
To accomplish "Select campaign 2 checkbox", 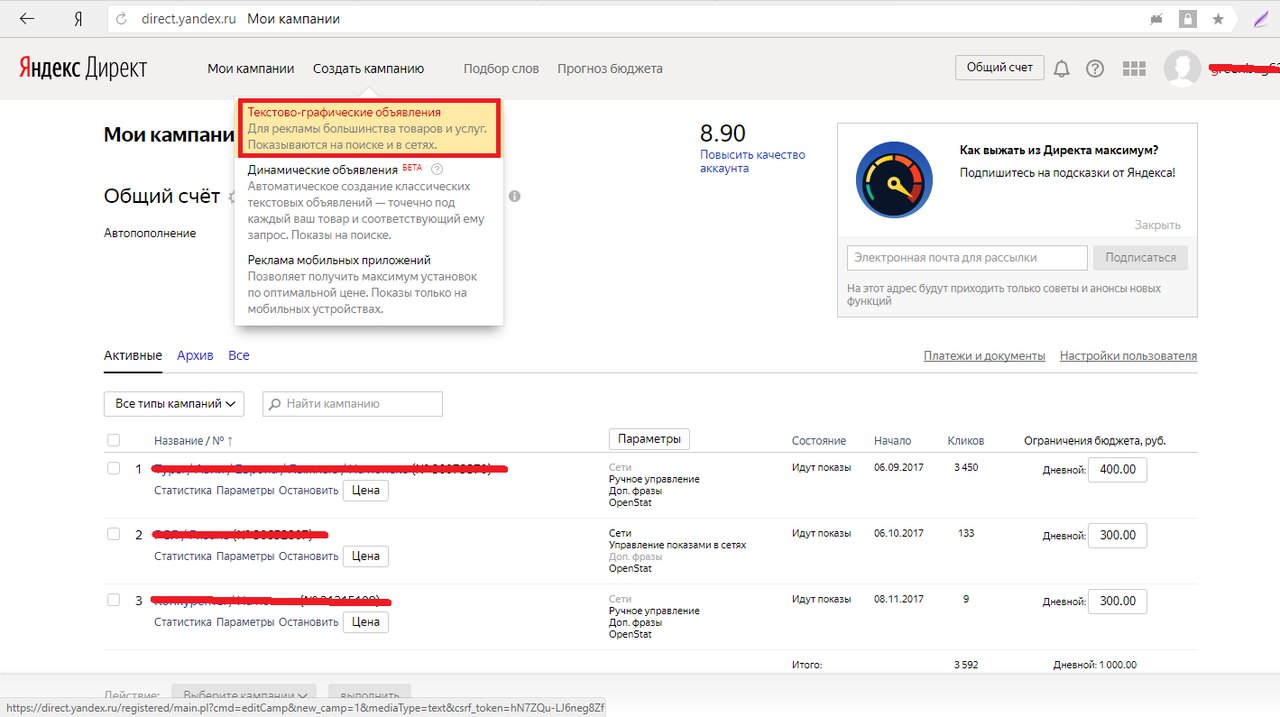I will tap(113, 534).
